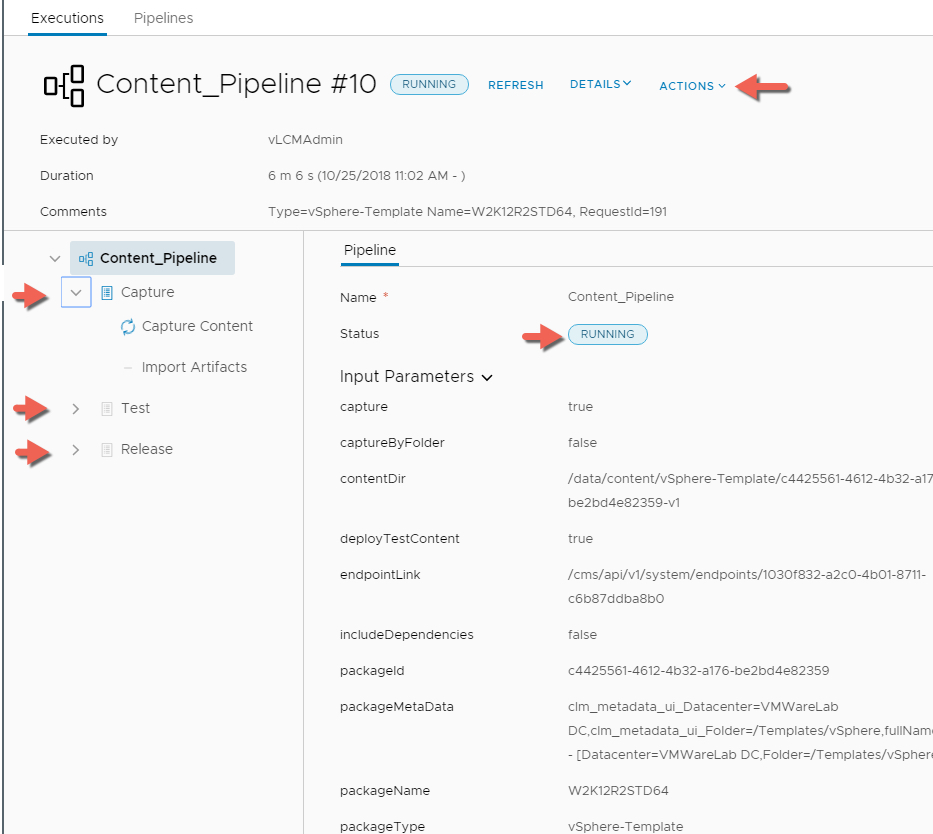Expand the Release stage
Screen dimensions: 933x834
pyautogui.click(x=76, y=450)
